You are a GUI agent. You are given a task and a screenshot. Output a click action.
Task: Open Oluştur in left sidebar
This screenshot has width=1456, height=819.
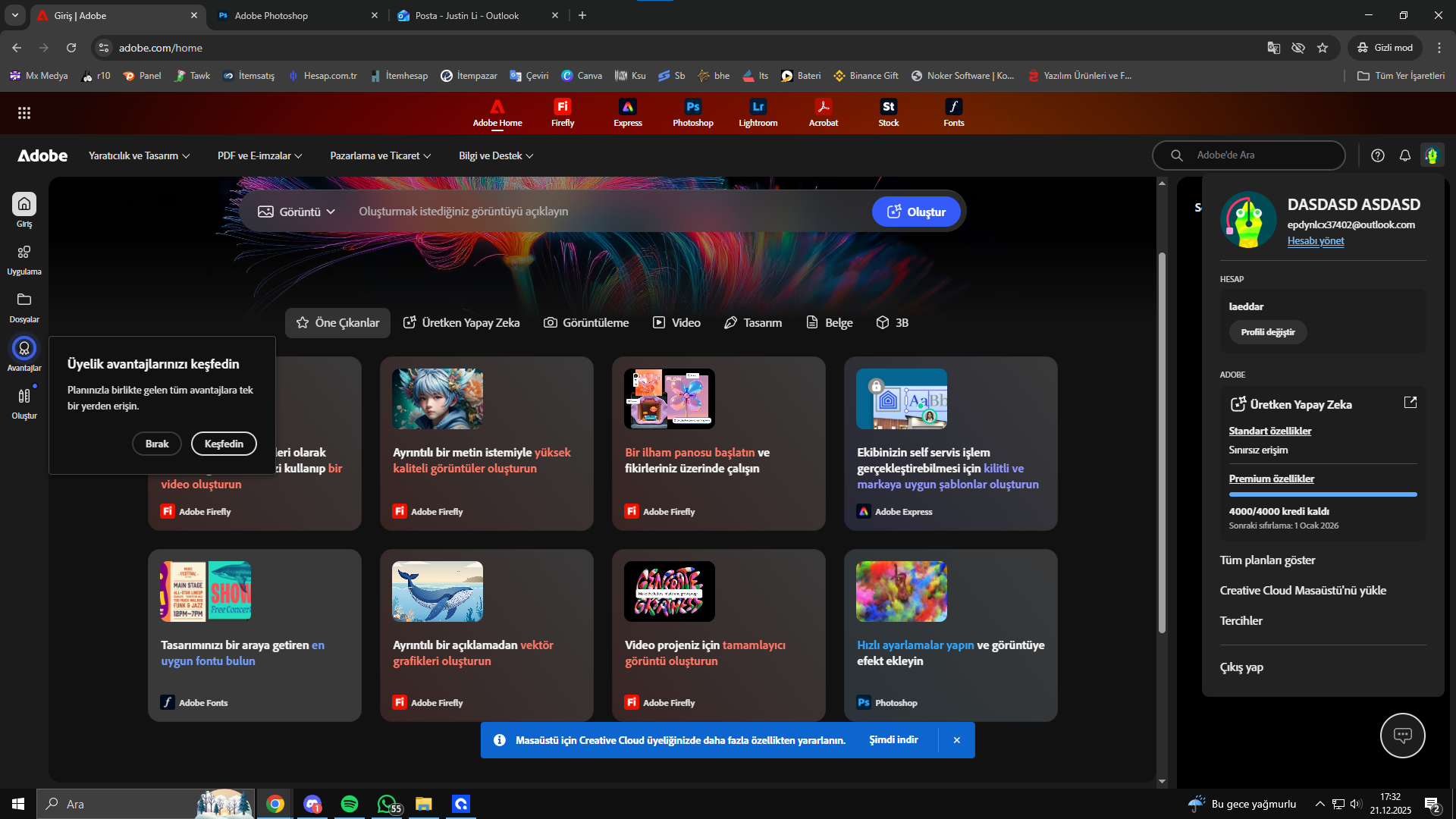point(24,403)
